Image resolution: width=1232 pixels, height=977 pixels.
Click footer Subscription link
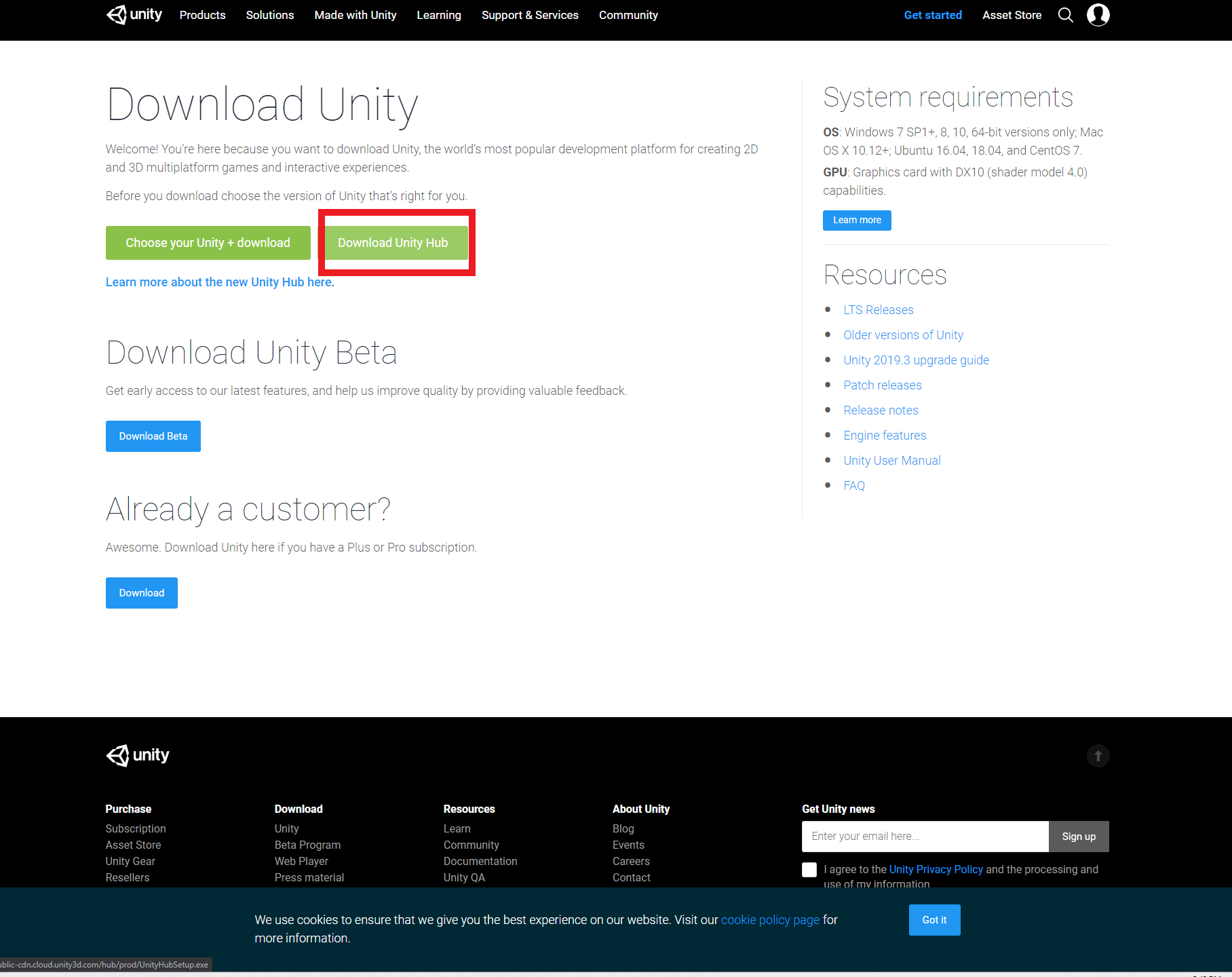click(136, 829)
